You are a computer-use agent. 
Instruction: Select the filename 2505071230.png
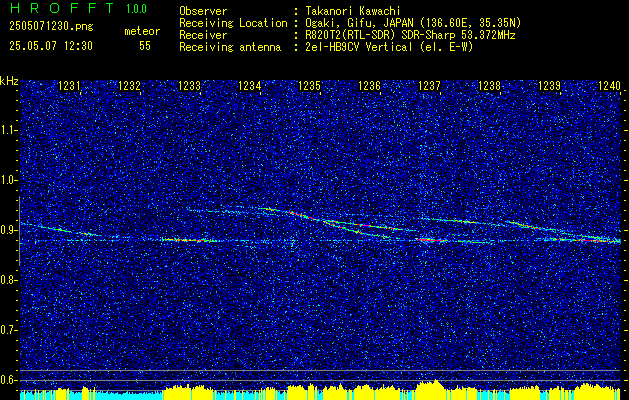(51, 27)
